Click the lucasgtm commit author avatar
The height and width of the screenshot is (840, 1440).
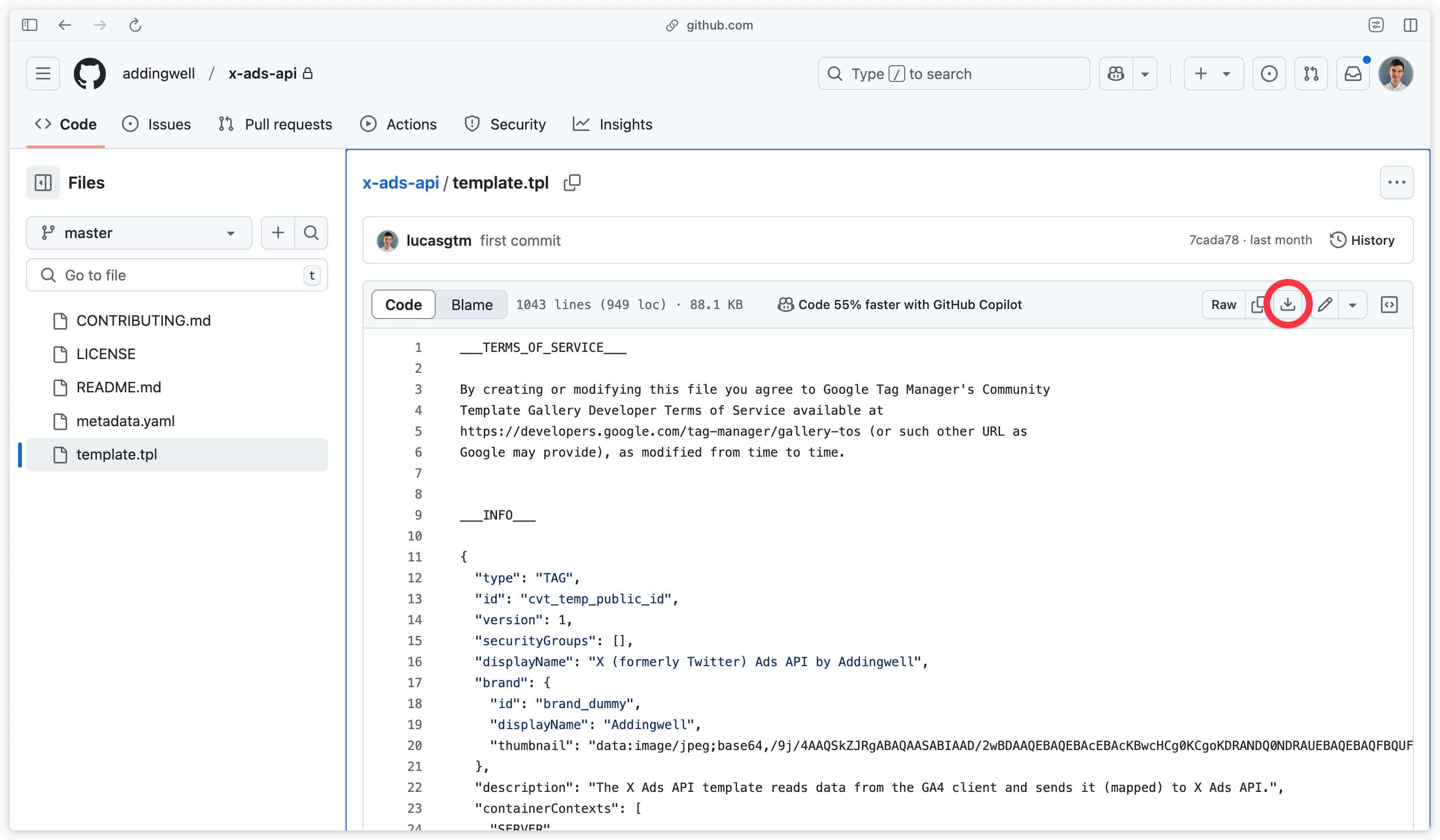coord(387,240)
